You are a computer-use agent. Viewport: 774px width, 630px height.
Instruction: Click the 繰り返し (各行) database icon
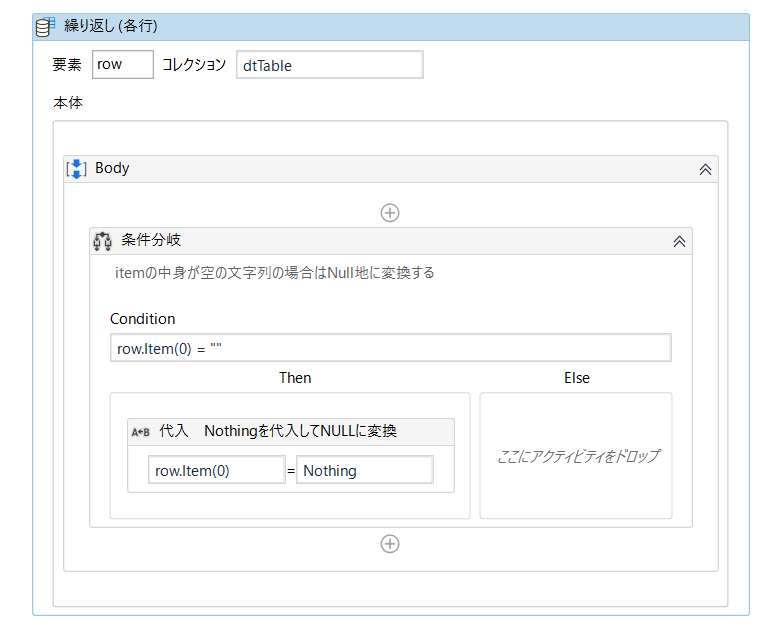click(45, 27)
